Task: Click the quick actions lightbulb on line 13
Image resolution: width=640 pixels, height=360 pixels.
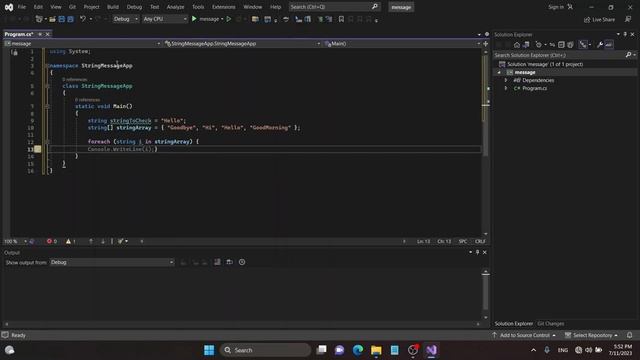Action: click(38, 149)
